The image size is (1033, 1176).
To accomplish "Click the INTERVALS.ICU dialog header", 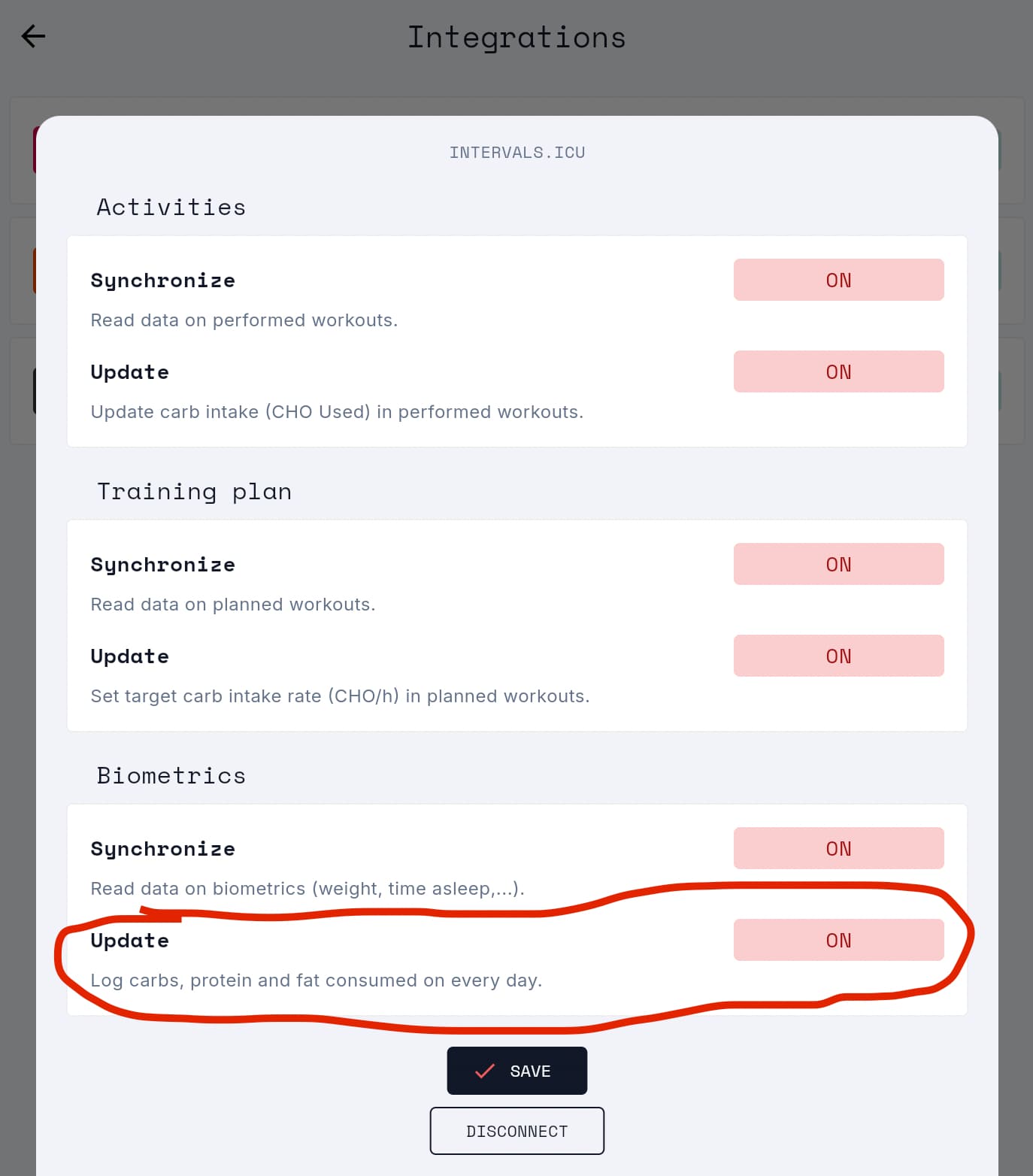I will [516, 153].
